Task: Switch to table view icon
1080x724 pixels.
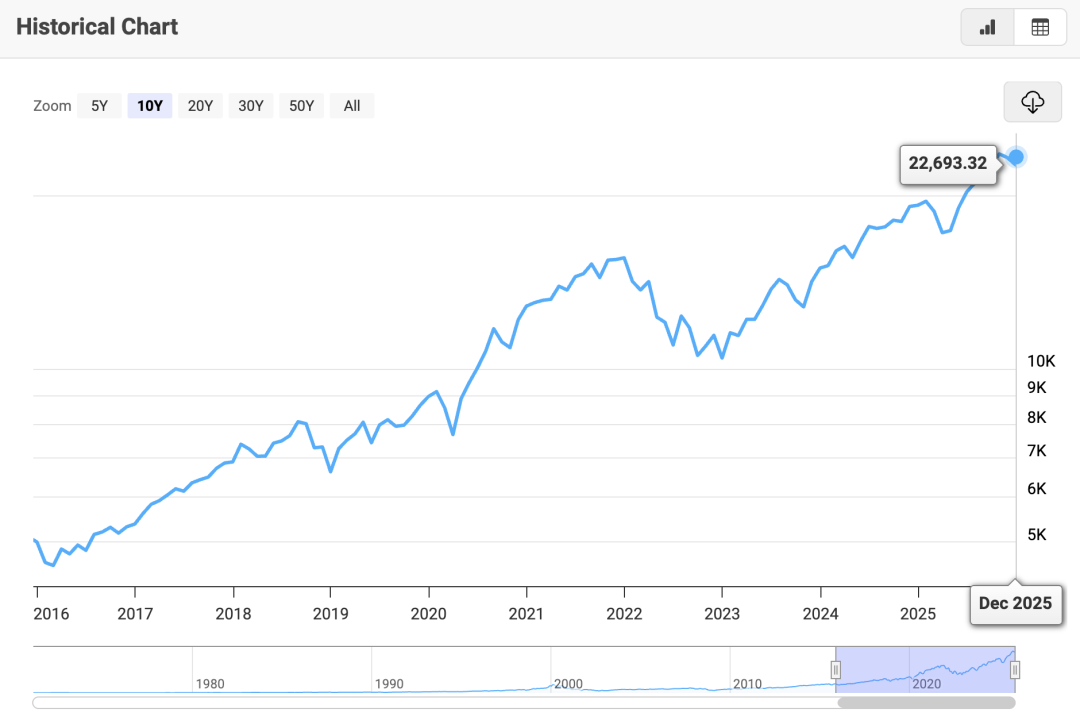Action: coord(1040,28)
